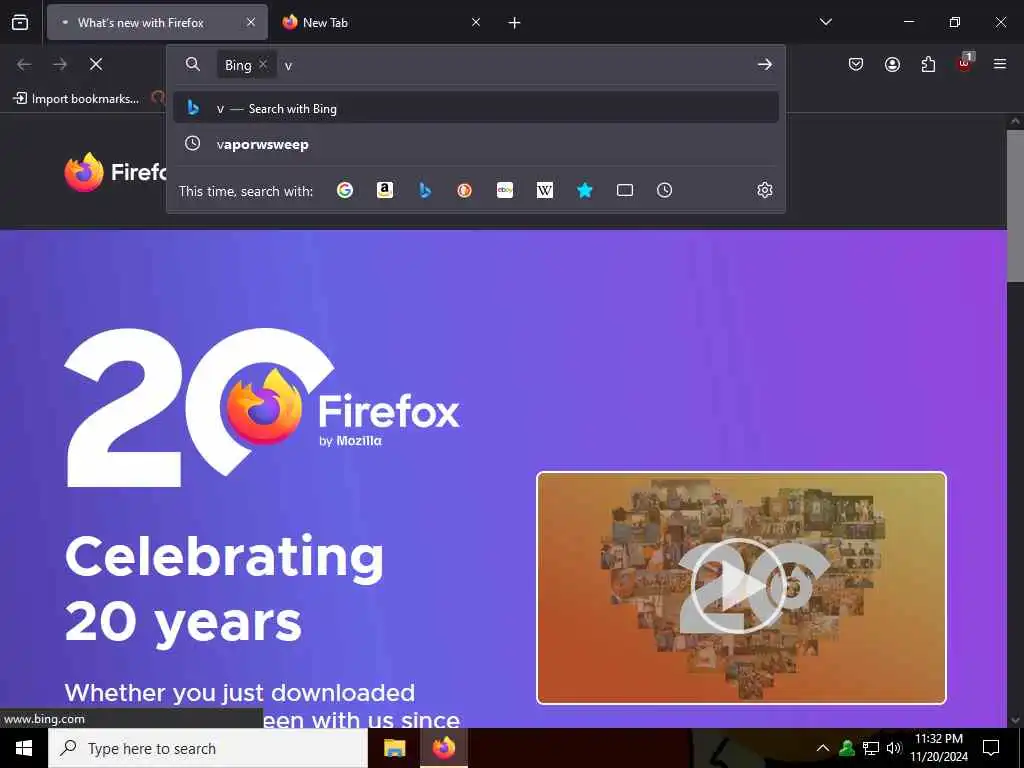Click scrollbar down arrow
The image size is (1024, 768).
pos(1015,720)
